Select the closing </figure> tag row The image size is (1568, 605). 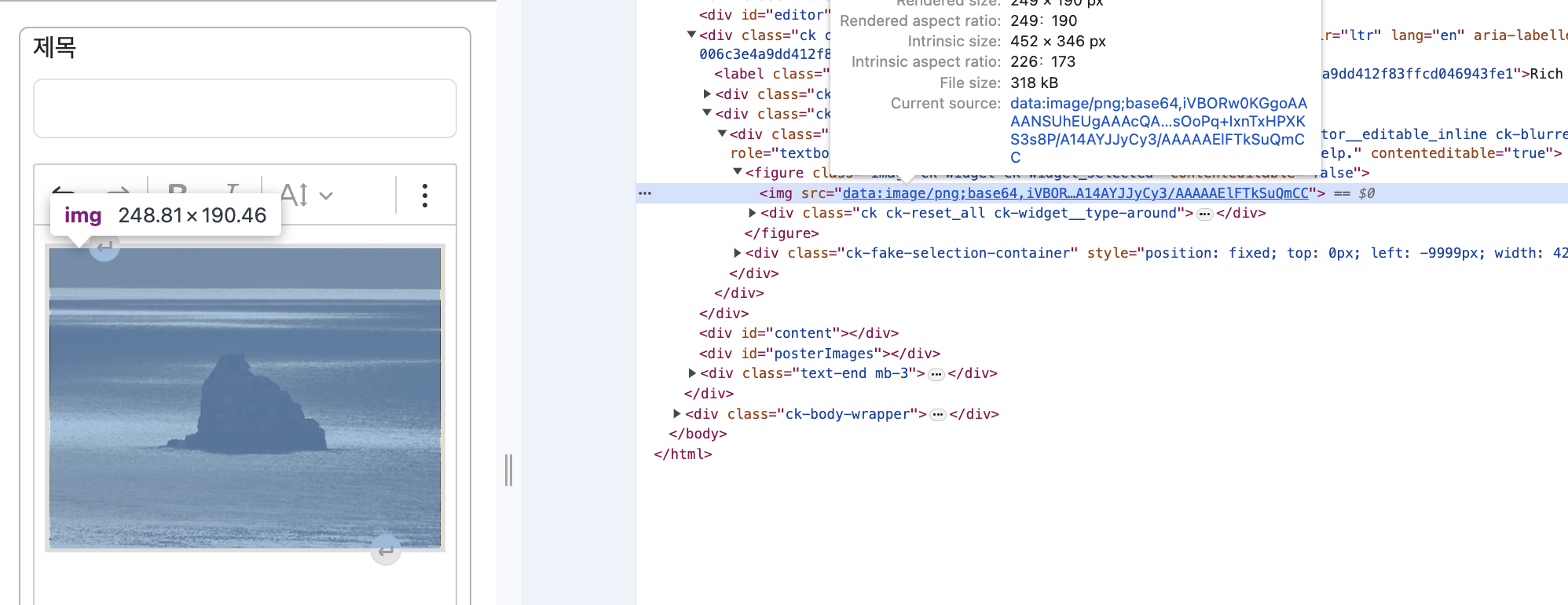pos(782,233)
